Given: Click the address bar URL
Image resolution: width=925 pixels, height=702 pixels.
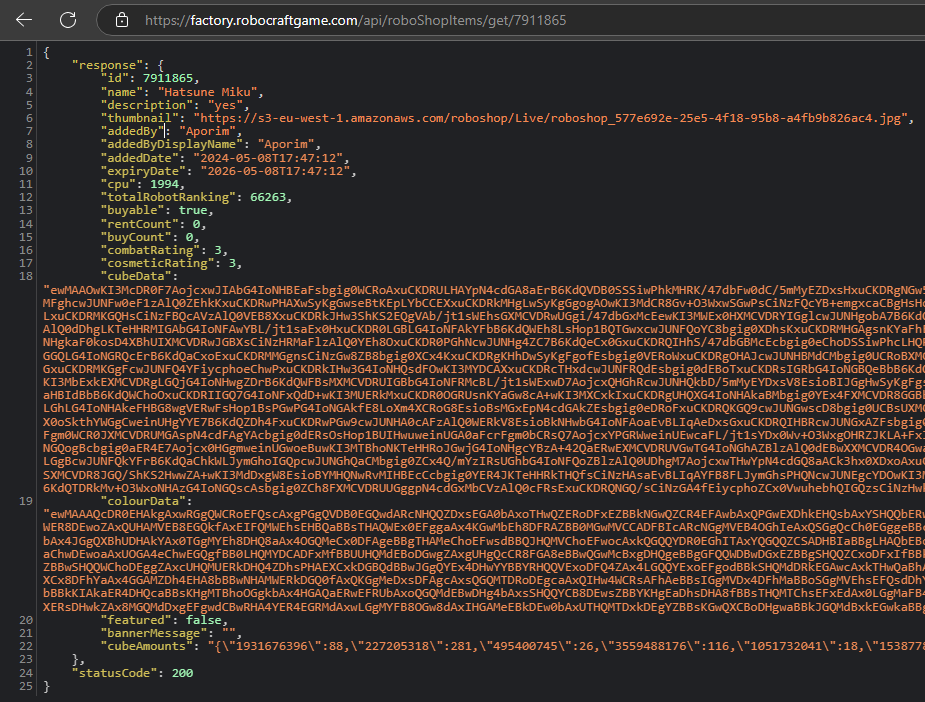Looking at the screenshot, I should [355, 21].
